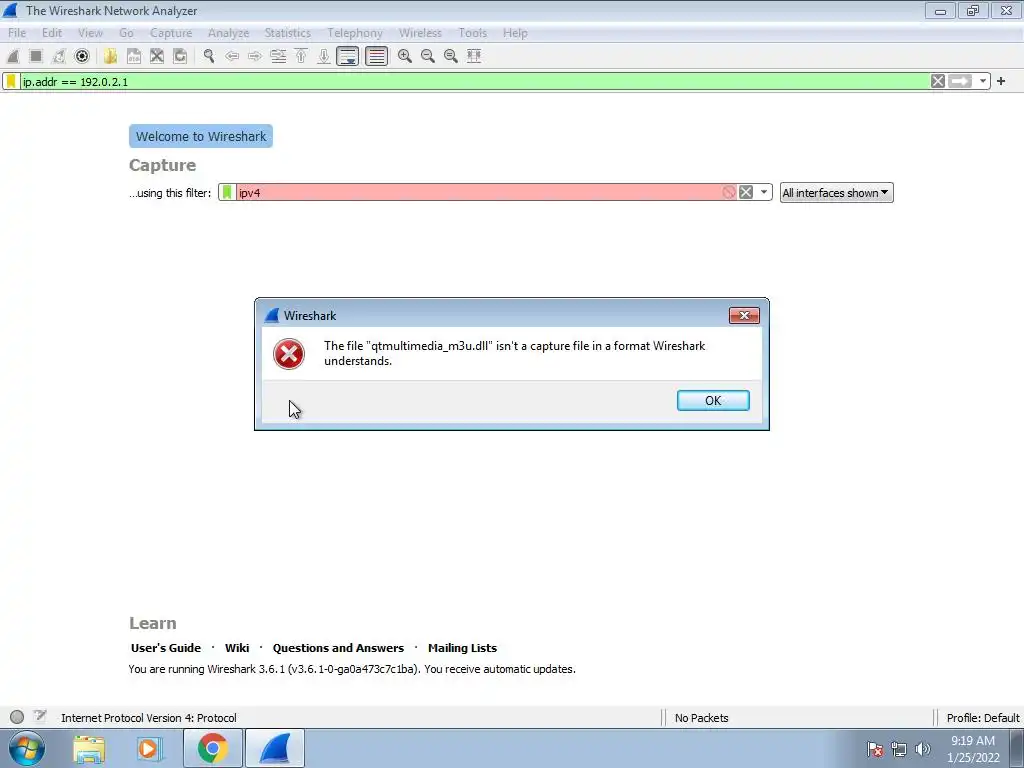The height and width of the screenshot is (768, 1024).
Task: Open the Wiki link
Action: [x=236, y=648]
